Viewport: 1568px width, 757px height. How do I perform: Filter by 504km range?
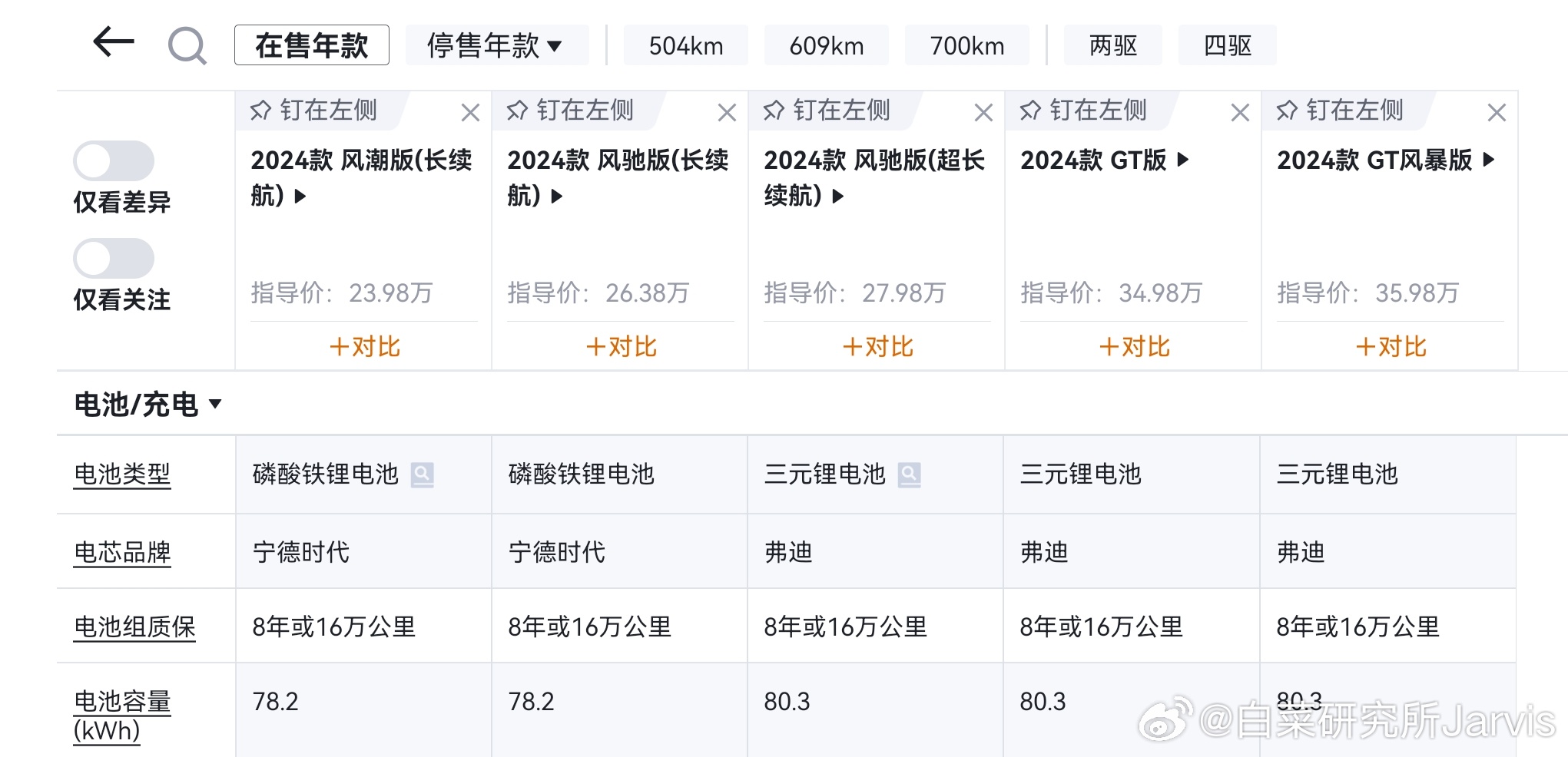[x=686, y=45]
